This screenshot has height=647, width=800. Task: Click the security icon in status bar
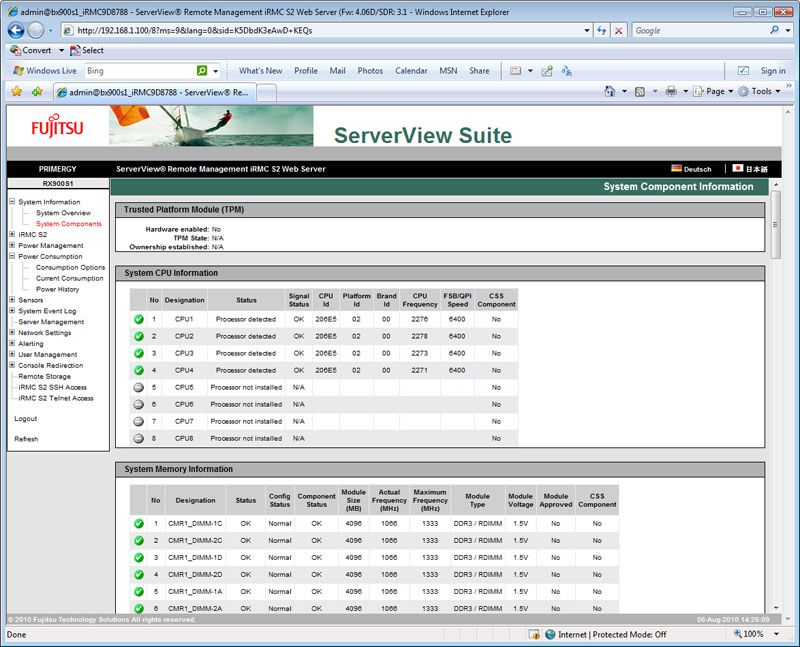(534, 634)
